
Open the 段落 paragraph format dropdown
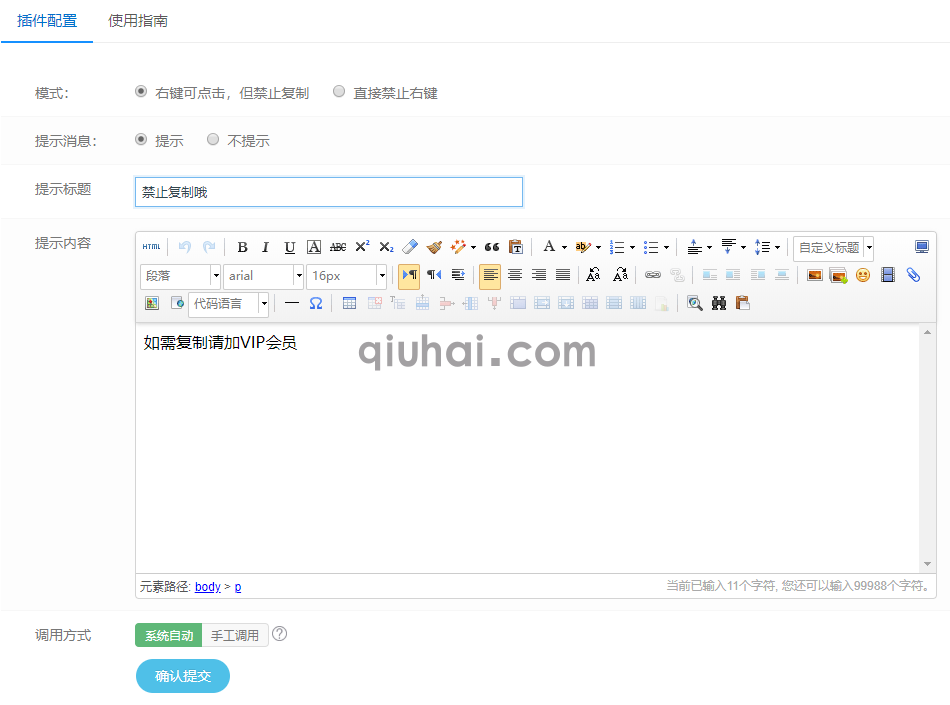[x=180, y=275]
